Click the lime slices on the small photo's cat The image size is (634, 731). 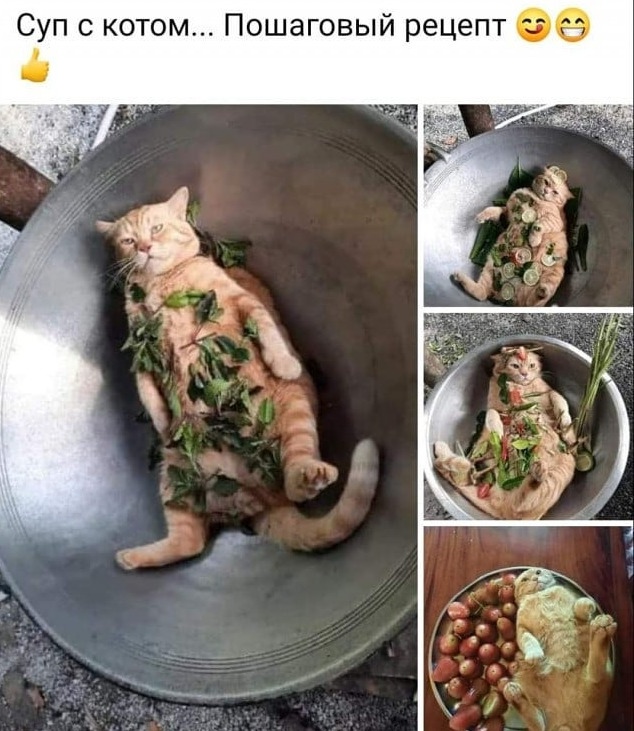tap(524, 259)
